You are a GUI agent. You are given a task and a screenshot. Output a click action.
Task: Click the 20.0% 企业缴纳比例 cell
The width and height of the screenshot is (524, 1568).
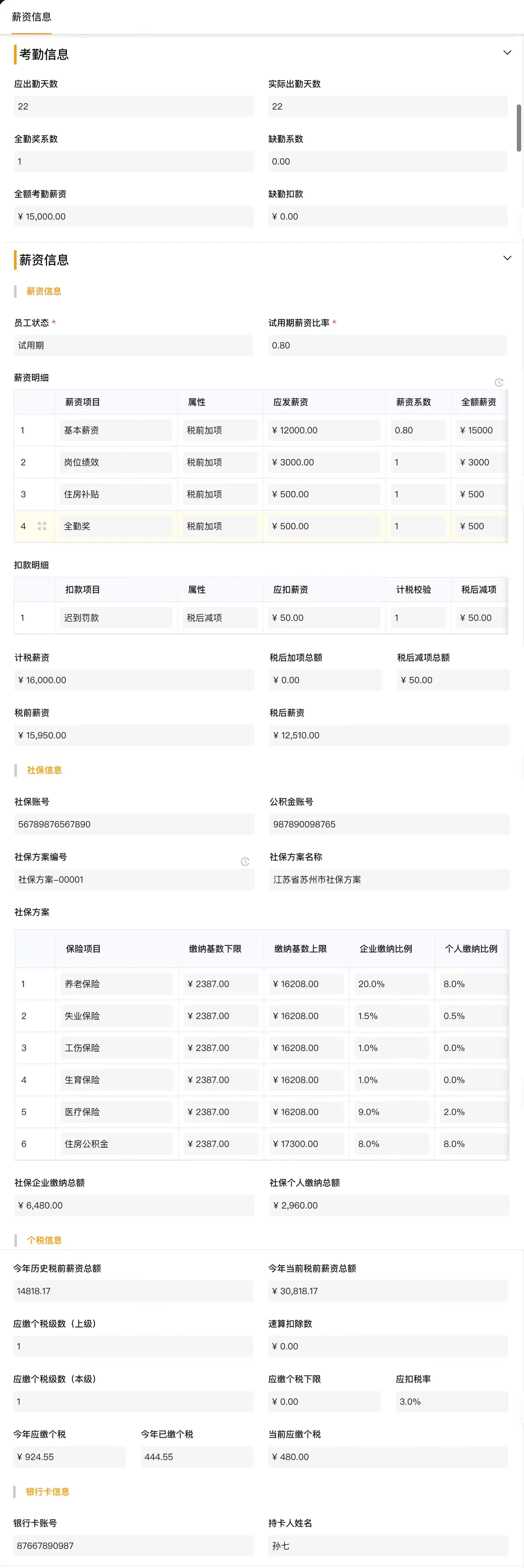[391, 984]
